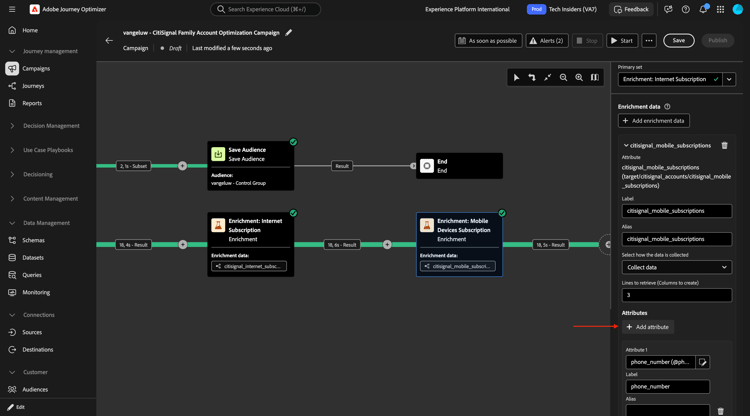
Task: Click As soon as possible schedule button
Action: tap(488, 41)
